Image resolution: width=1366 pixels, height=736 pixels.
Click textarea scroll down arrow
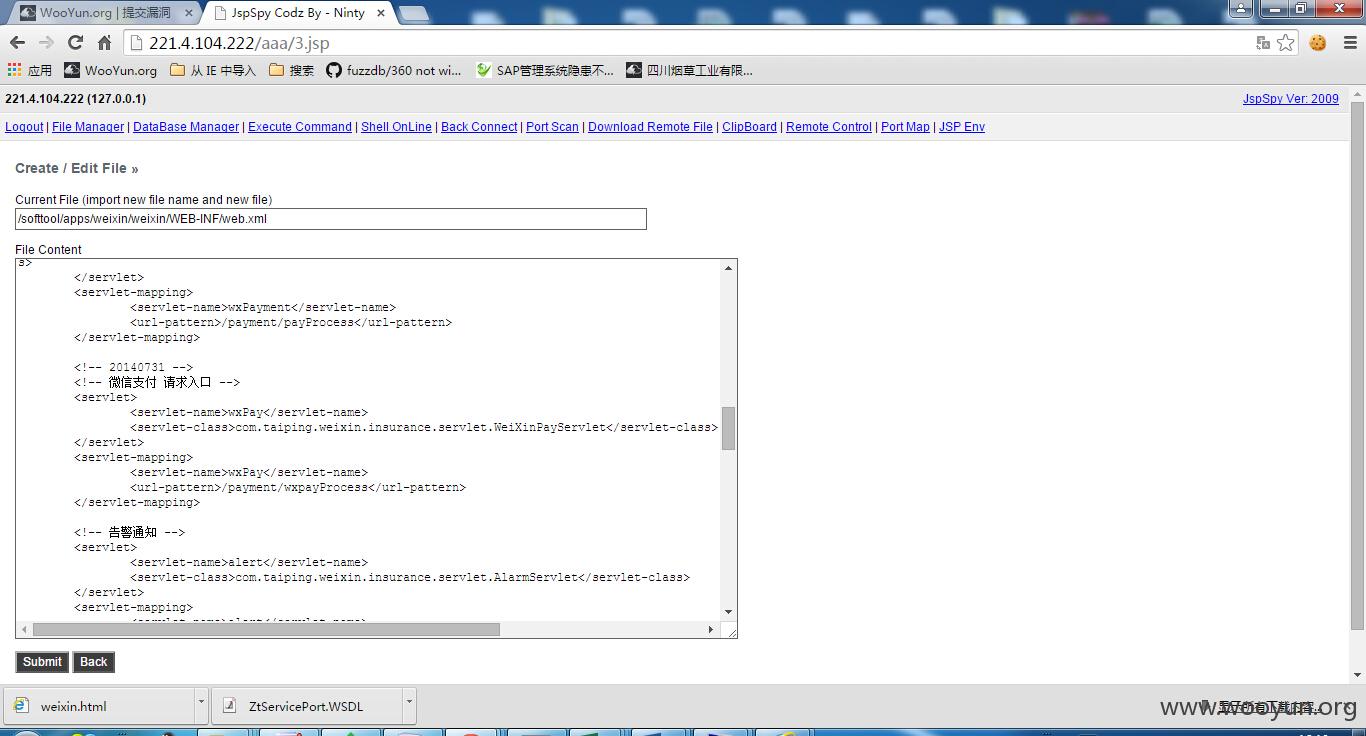[728, 612]
